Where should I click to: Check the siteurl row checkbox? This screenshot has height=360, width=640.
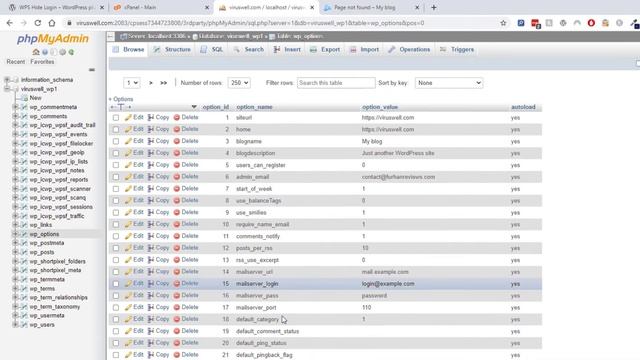click(x=116, y=118)
